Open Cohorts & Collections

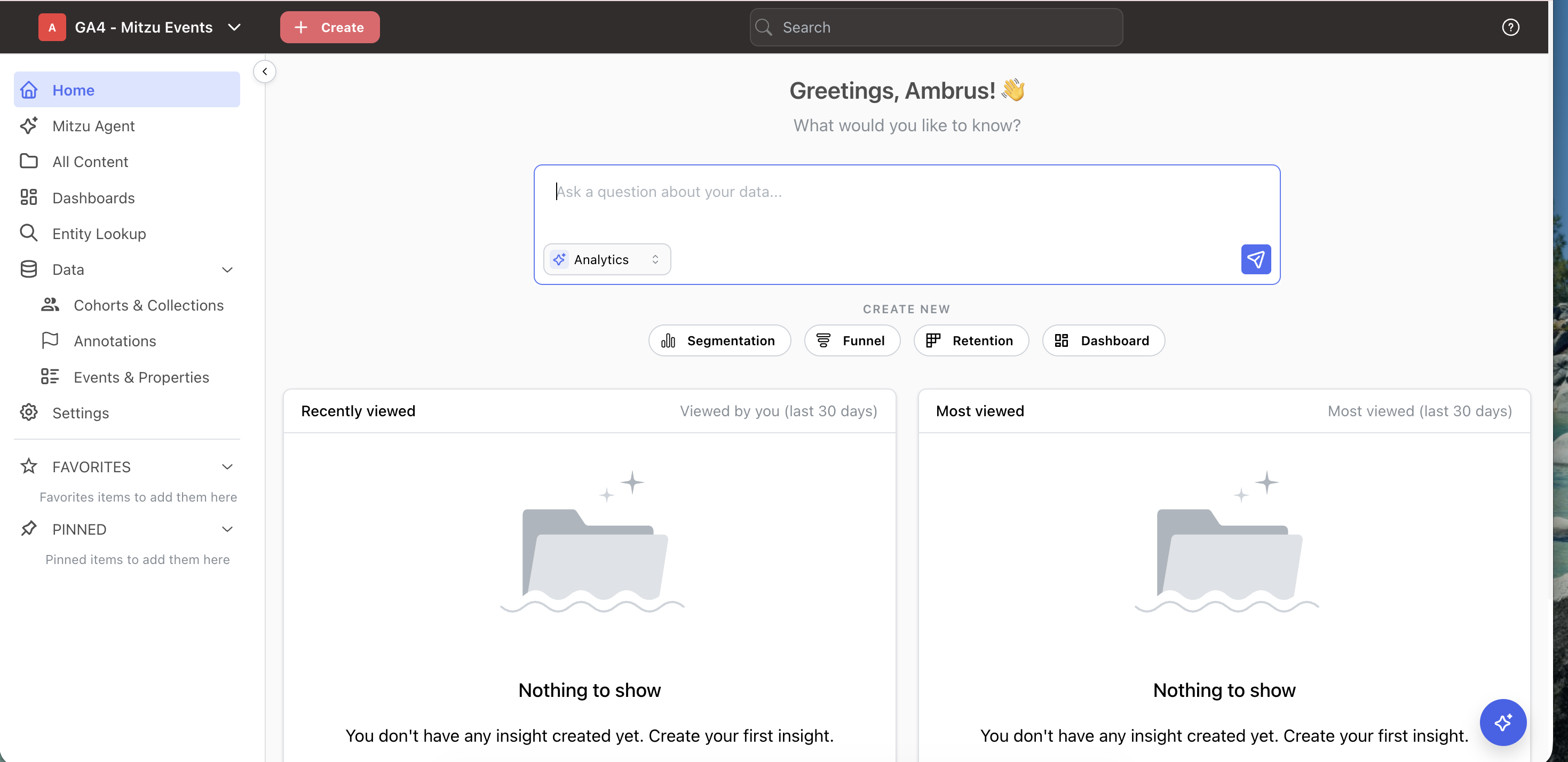click(148, 306)
